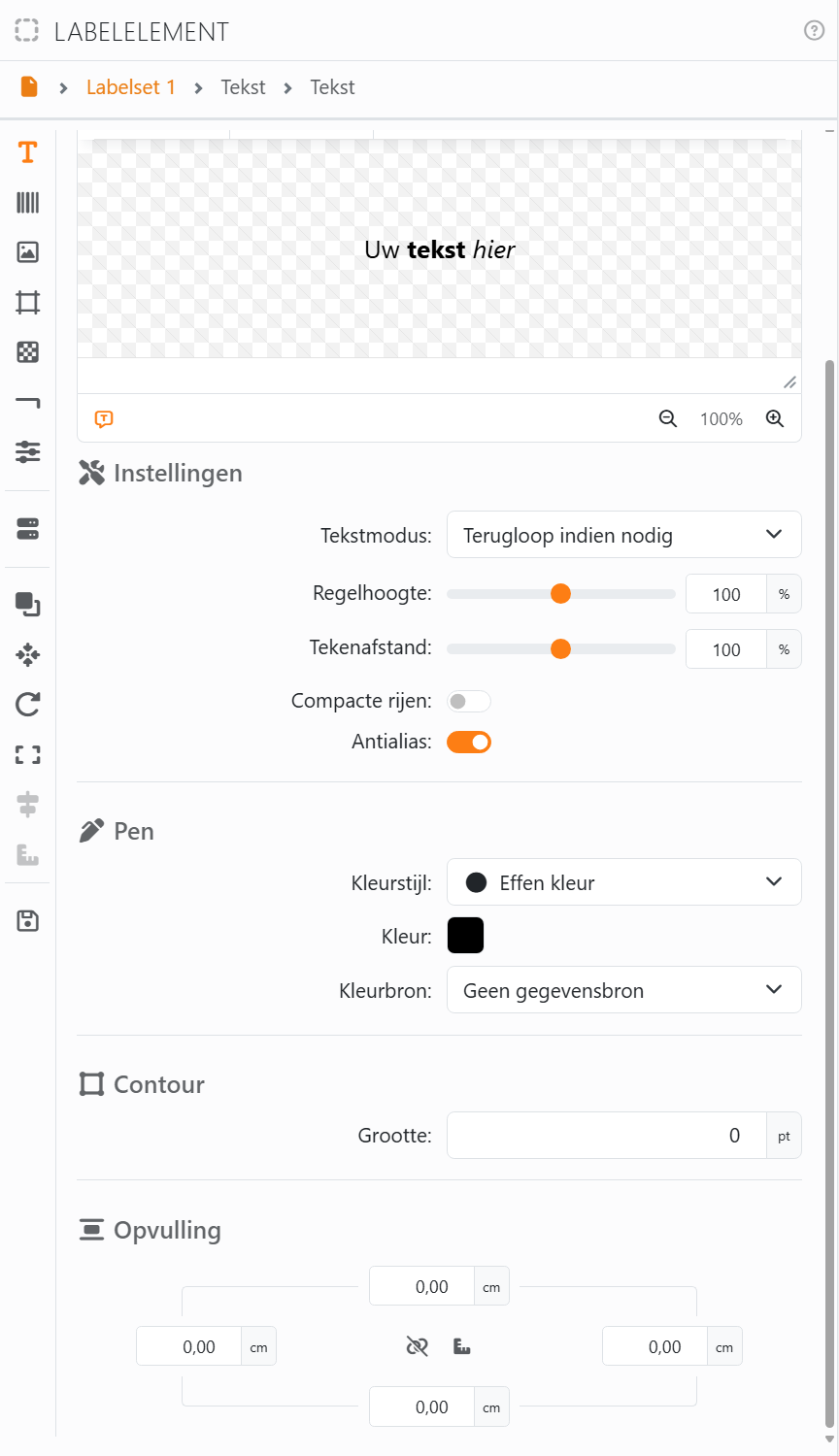
Task: Open the Tekstmodus dropdown
Action: (624, 535)
